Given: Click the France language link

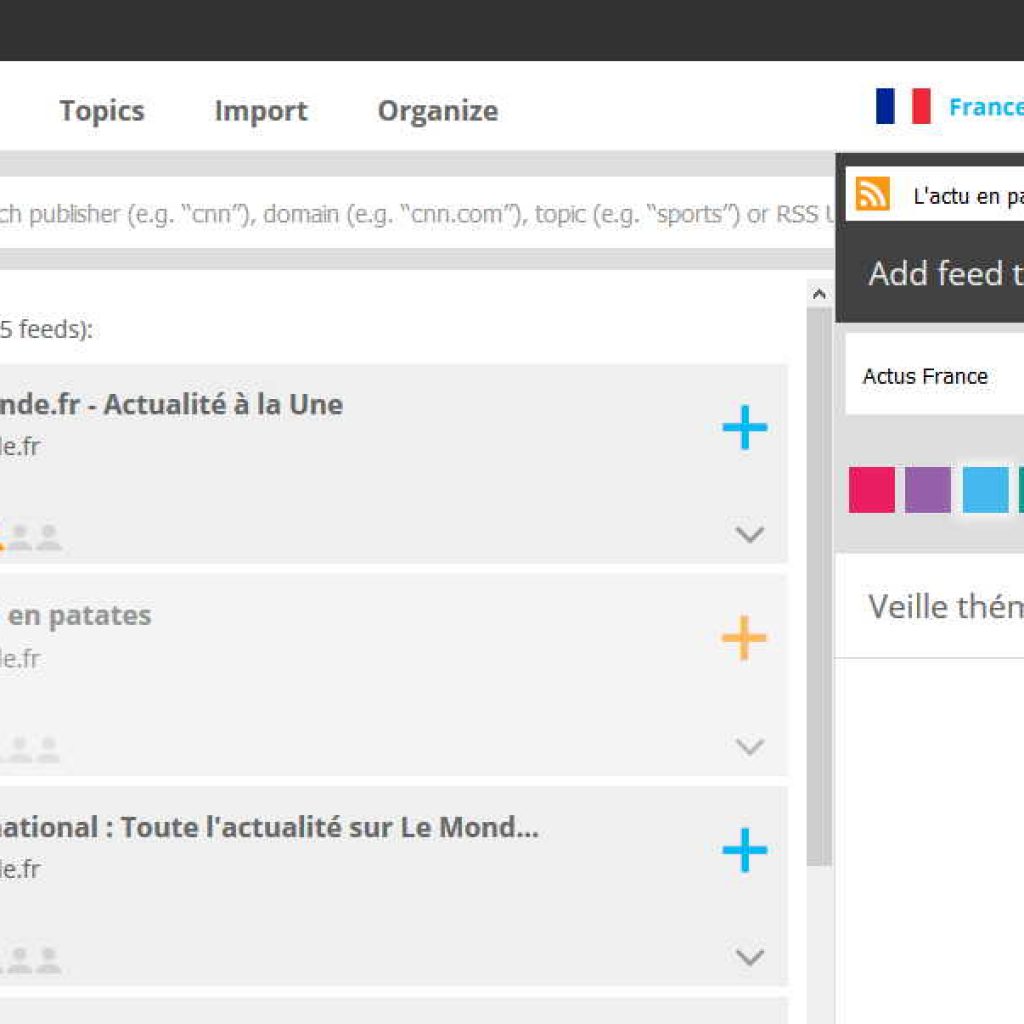Looking at the screenshot, I should coord(986,106).
